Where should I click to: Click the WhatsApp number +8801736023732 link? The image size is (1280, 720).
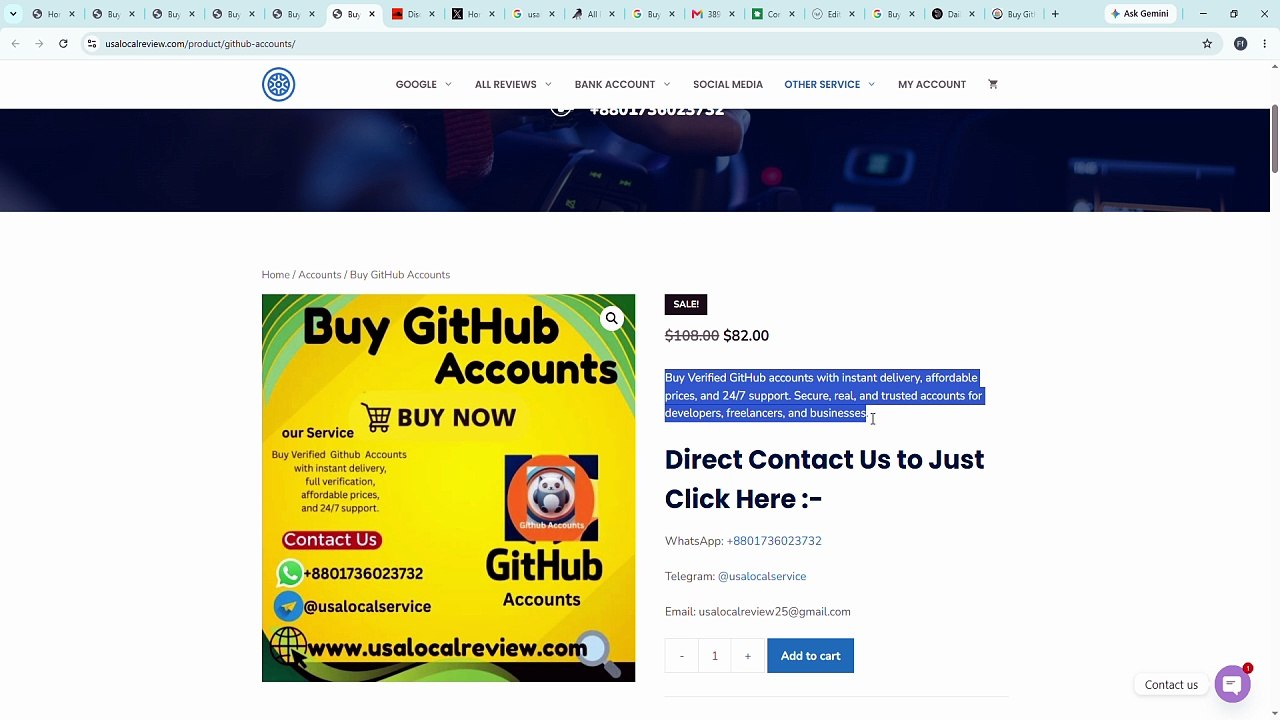click(774, 541)
